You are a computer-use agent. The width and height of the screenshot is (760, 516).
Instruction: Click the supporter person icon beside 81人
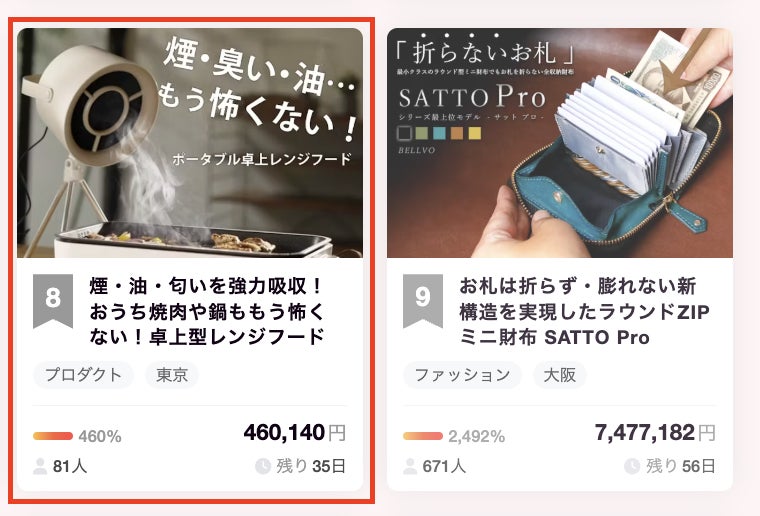[x=40, y=467]
